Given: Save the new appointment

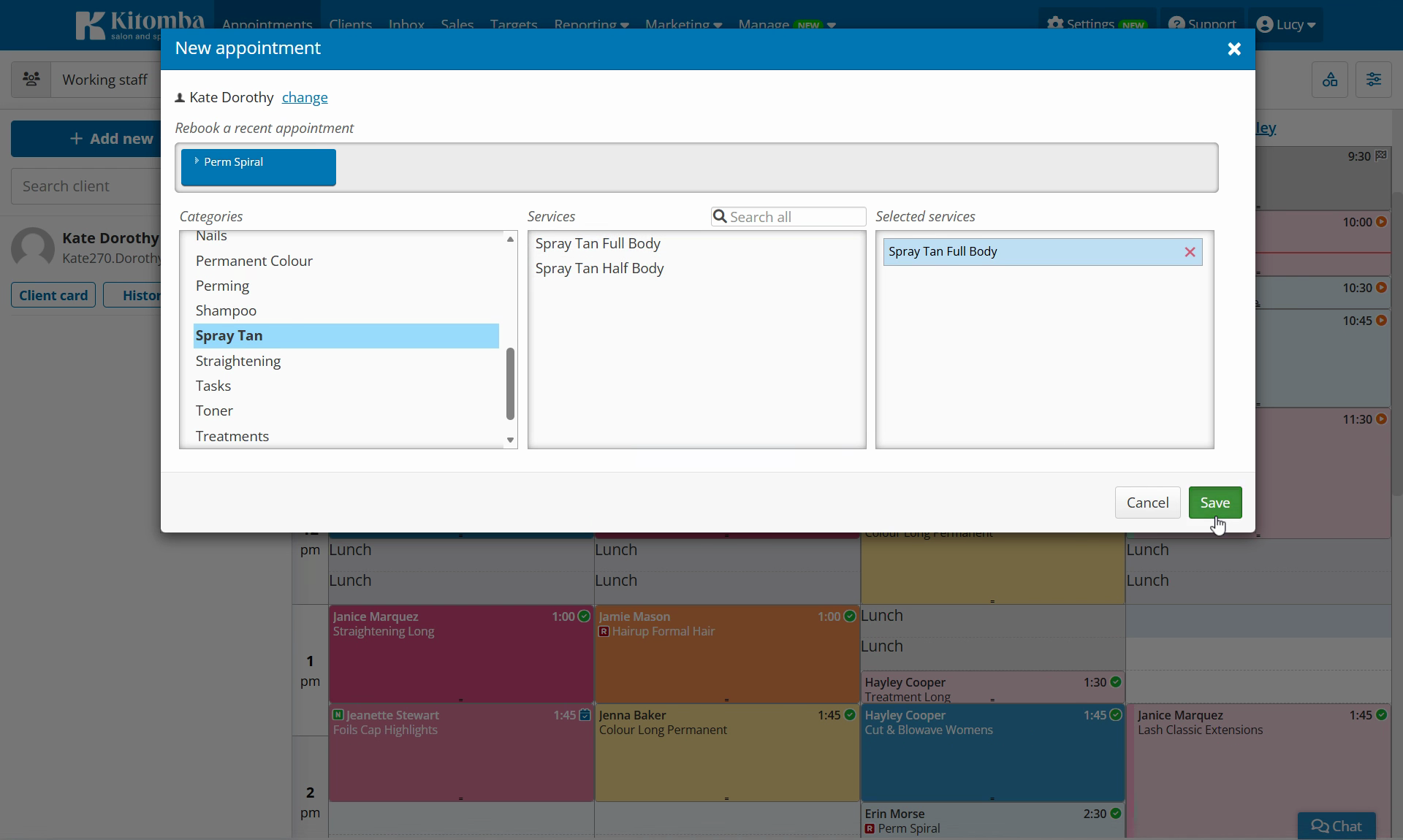Looking at the screenshot, I should (x=1214, y=503).
